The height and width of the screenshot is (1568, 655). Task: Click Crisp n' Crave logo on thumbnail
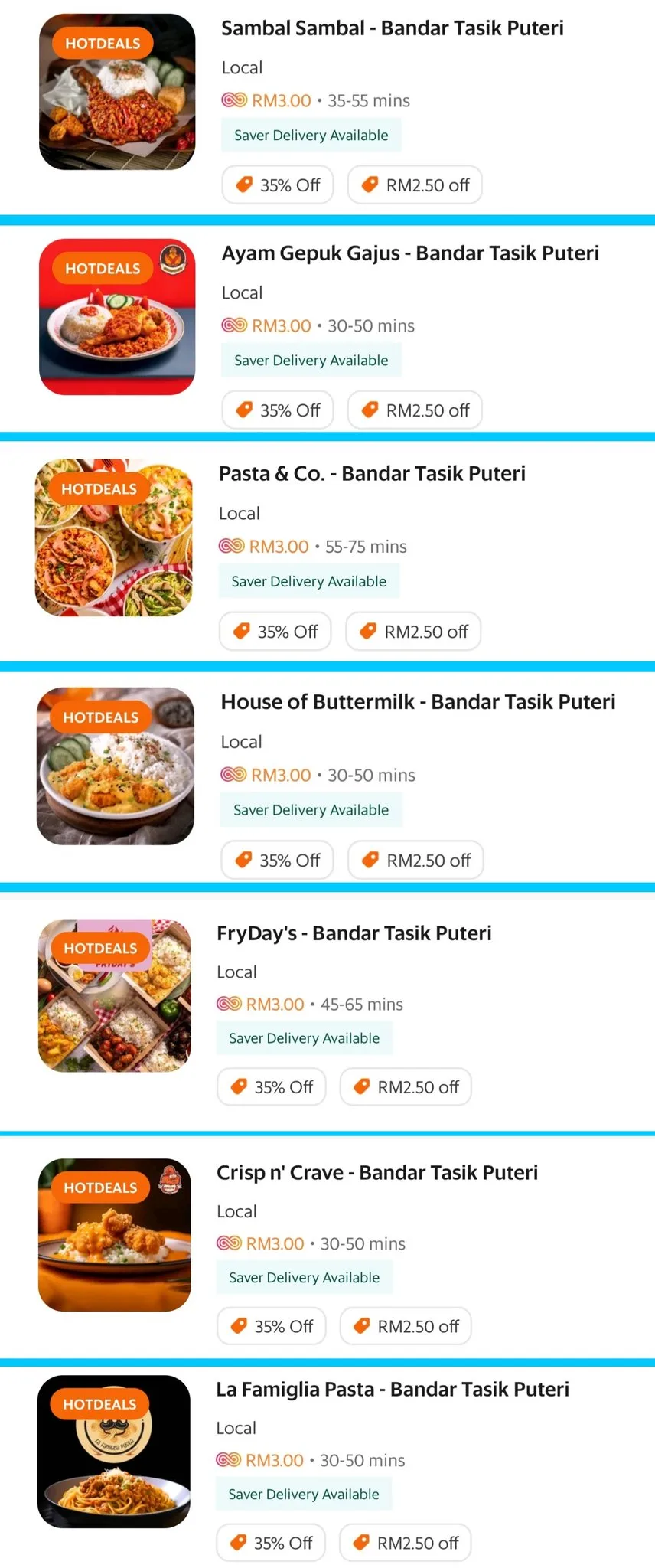pos(171,1179)
